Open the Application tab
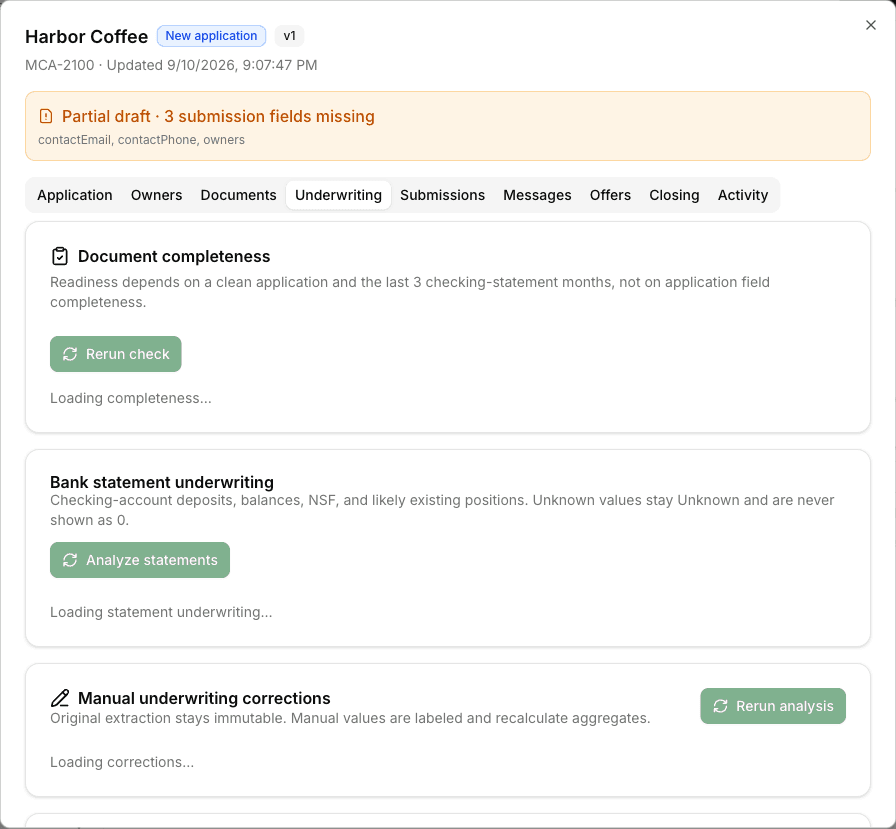 [x=75, y=195]
